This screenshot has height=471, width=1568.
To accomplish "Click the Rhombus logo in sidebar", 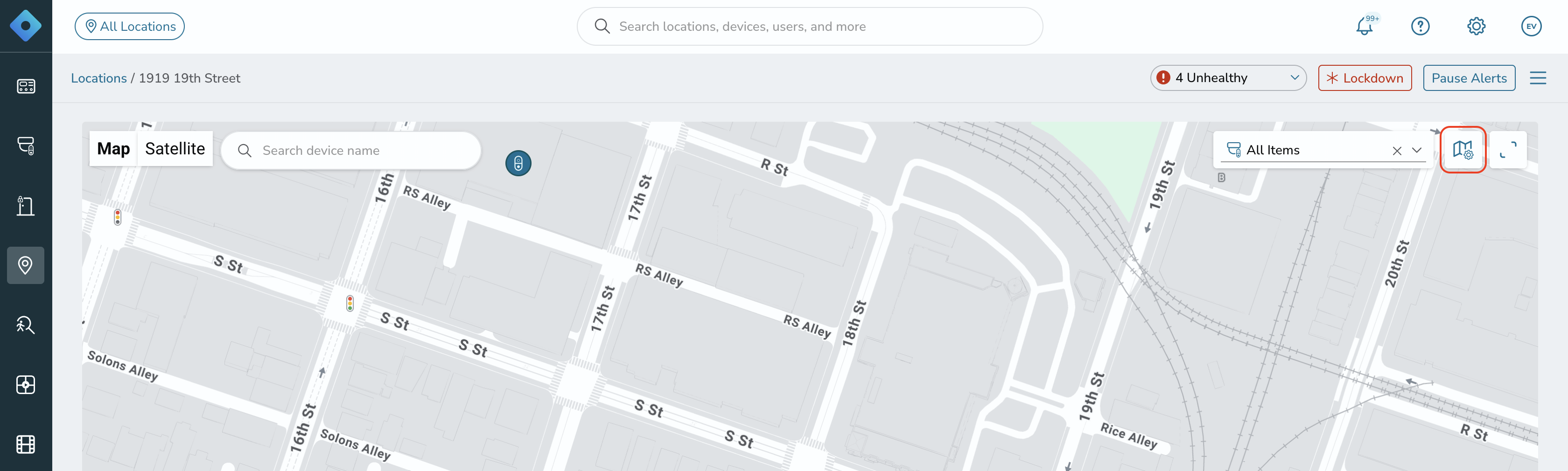I will [x=26, y=26].
